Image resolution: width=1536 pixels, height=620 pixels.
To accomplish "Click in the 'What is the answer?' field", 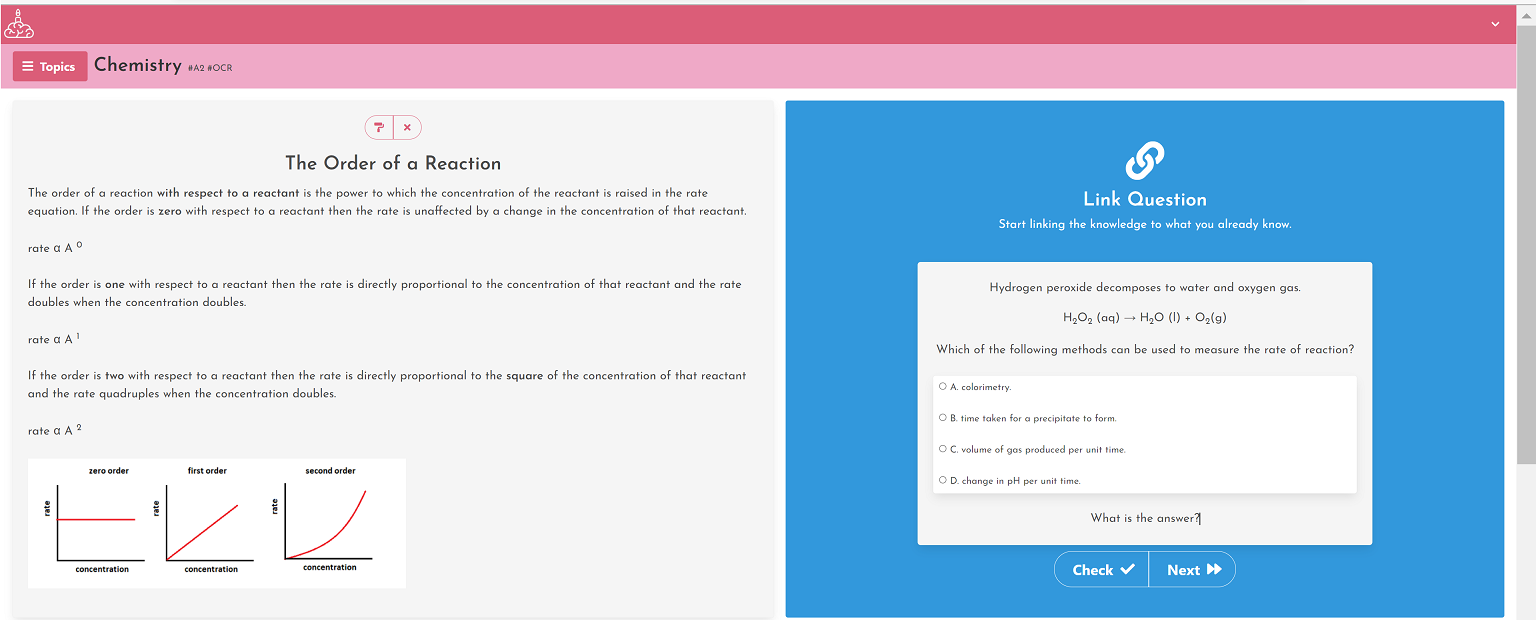I will pos(1144,518).
